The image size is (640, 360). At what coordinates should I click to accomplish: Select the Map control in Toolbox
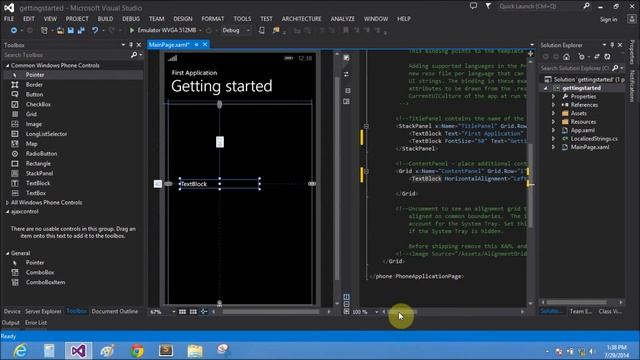(x=31, y=144)
